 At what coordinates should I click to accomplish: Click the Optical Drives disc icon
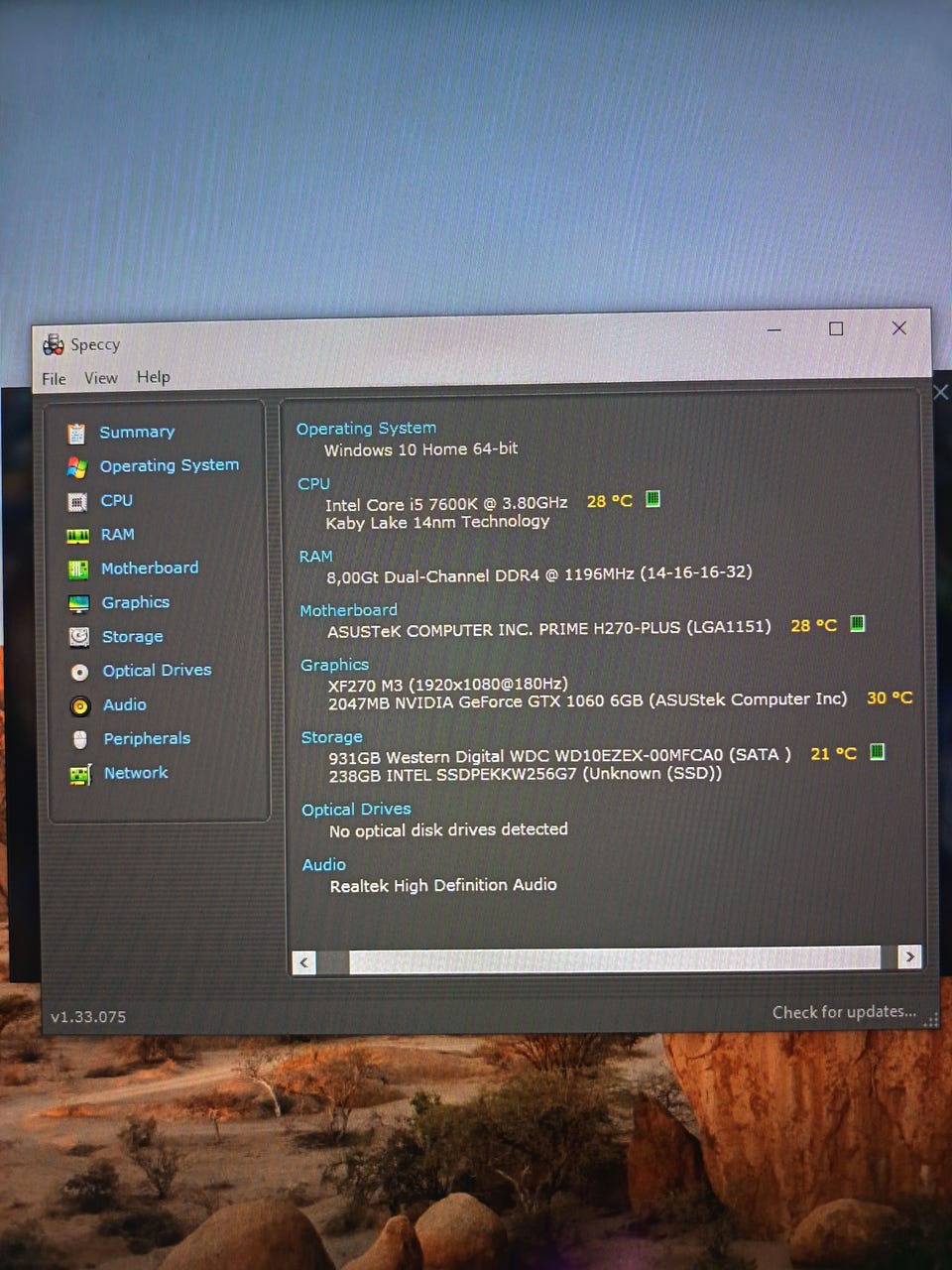(80, 672)
